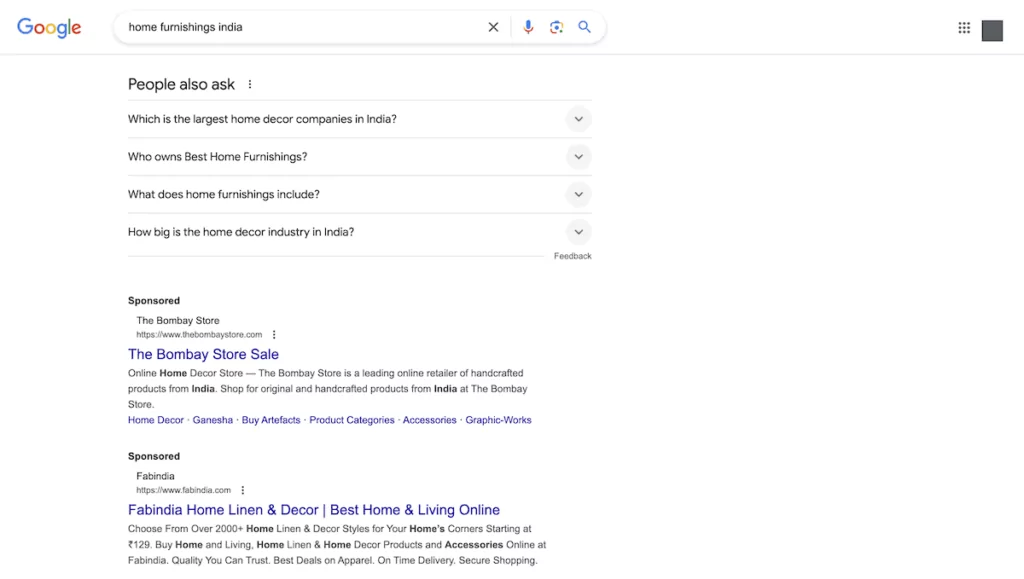This screenshot has width=1024, height=579.
Task: Click The Bombay Store advertiser name
Action: [178, 321]
